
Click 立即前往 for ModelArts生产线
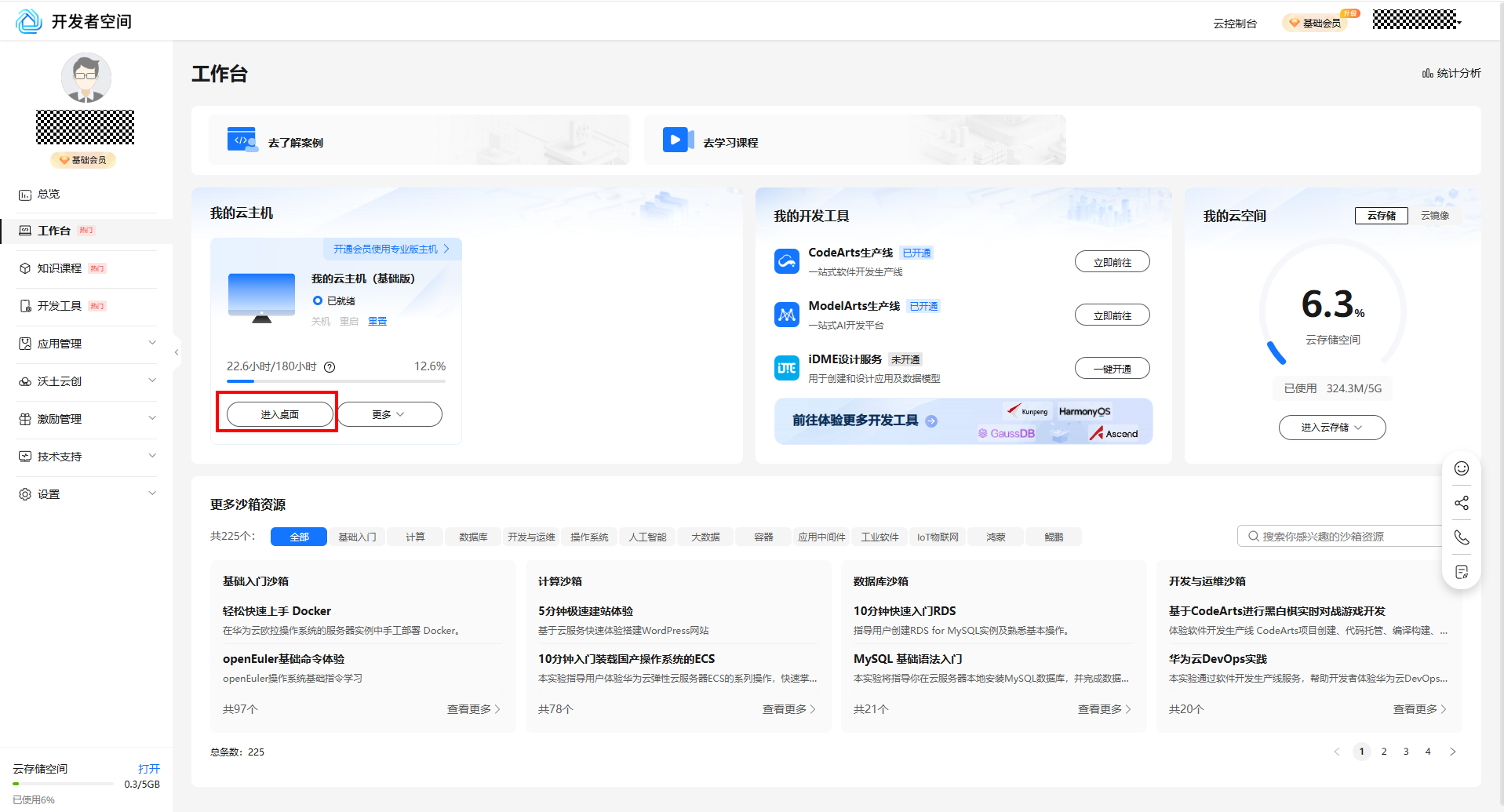1113,315
